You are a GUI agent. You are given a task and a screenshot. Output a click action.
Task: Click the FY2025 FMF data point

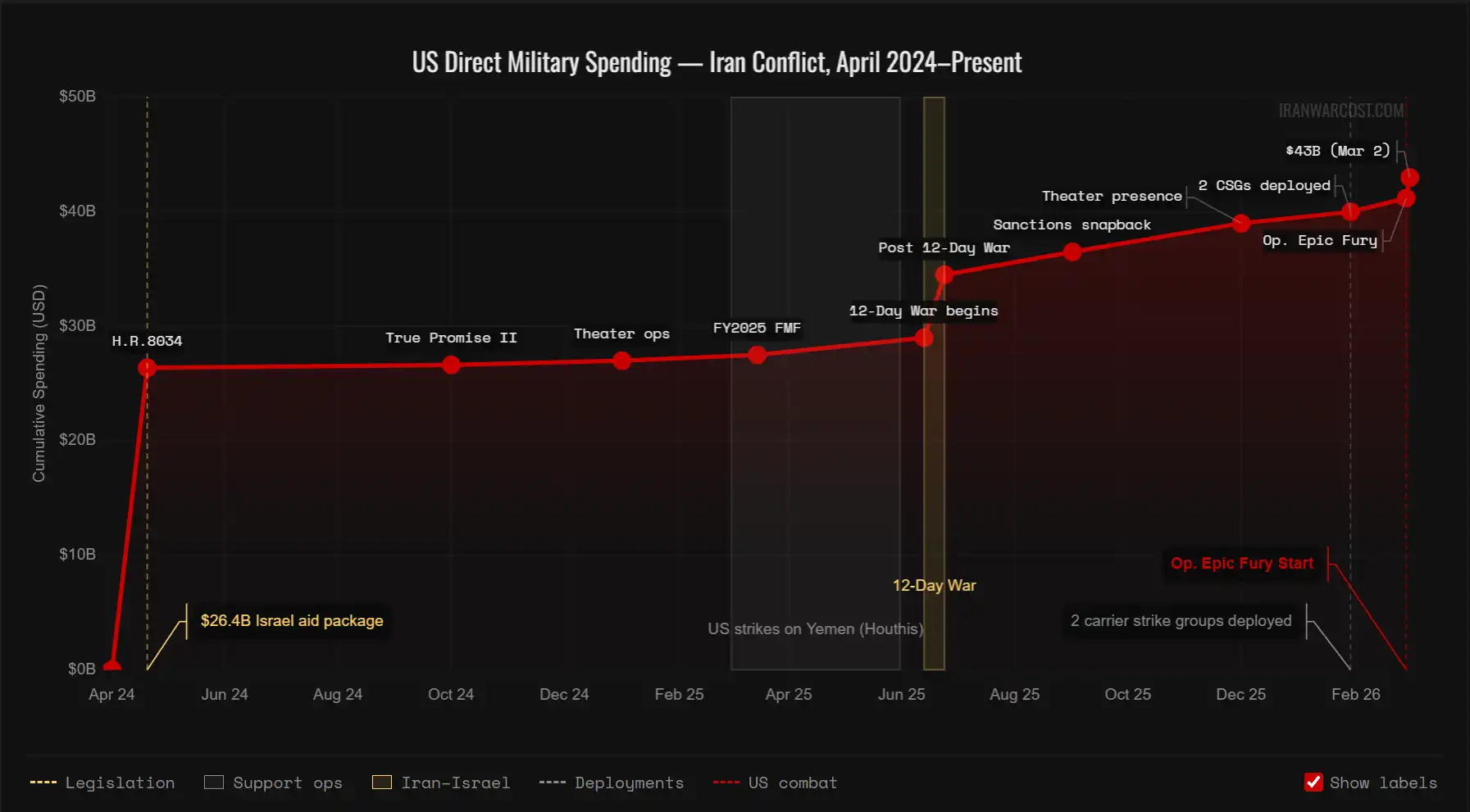758,355
